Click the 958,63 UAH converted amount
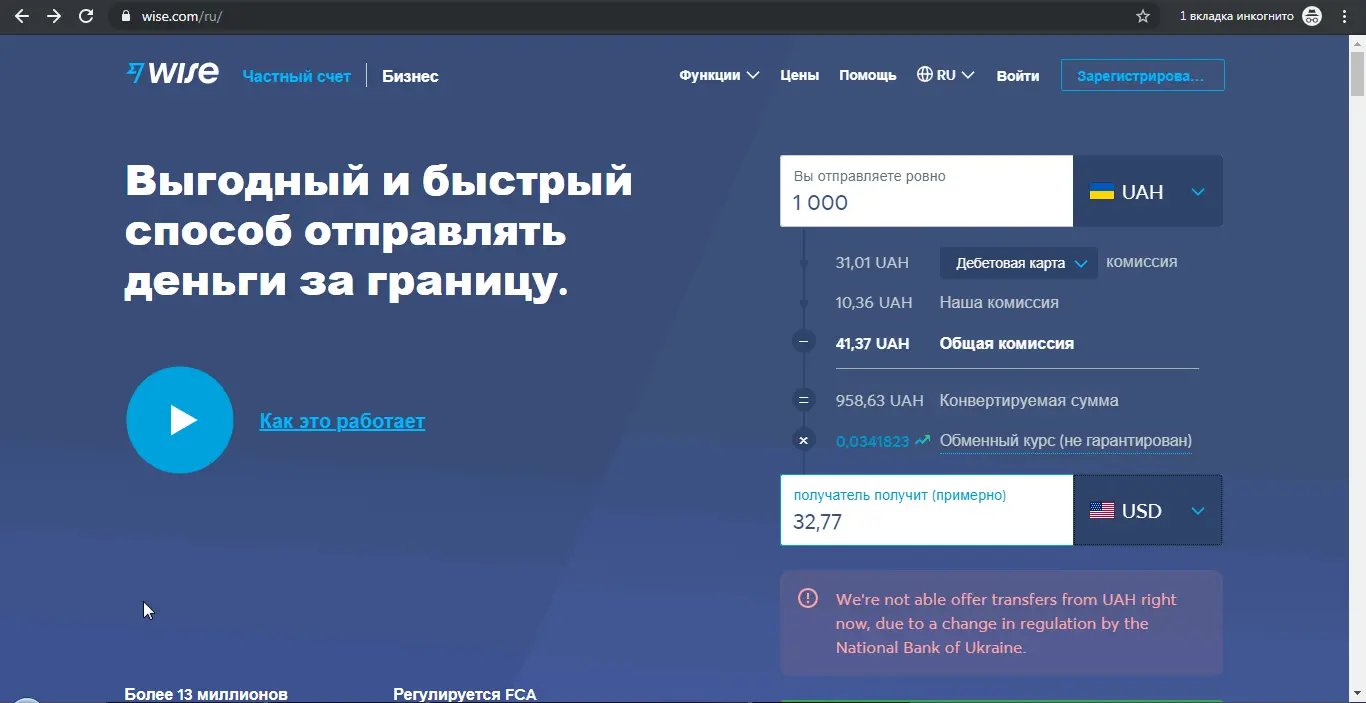This screenshot has width=1366, height=703. (x=880, y=401)
